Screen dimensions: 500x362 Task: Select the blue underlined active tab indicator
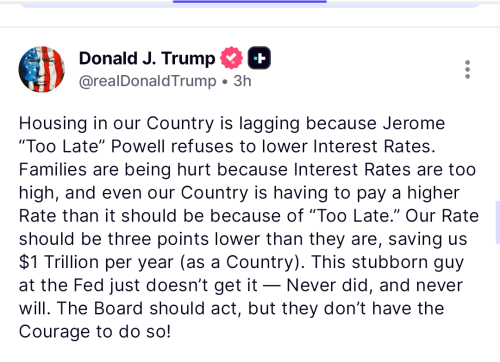(250, 2)
